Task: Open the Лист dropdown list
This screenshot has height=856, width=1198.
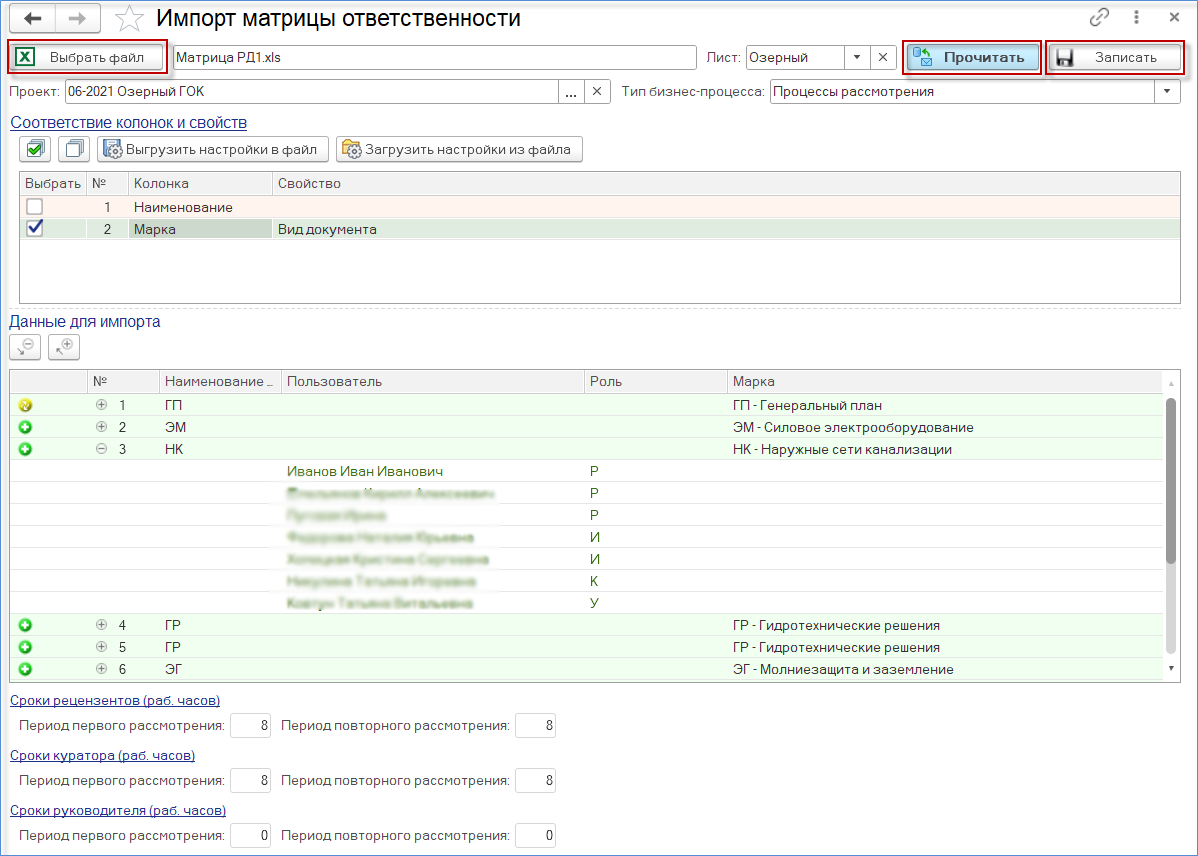Action: pos(857,57)
